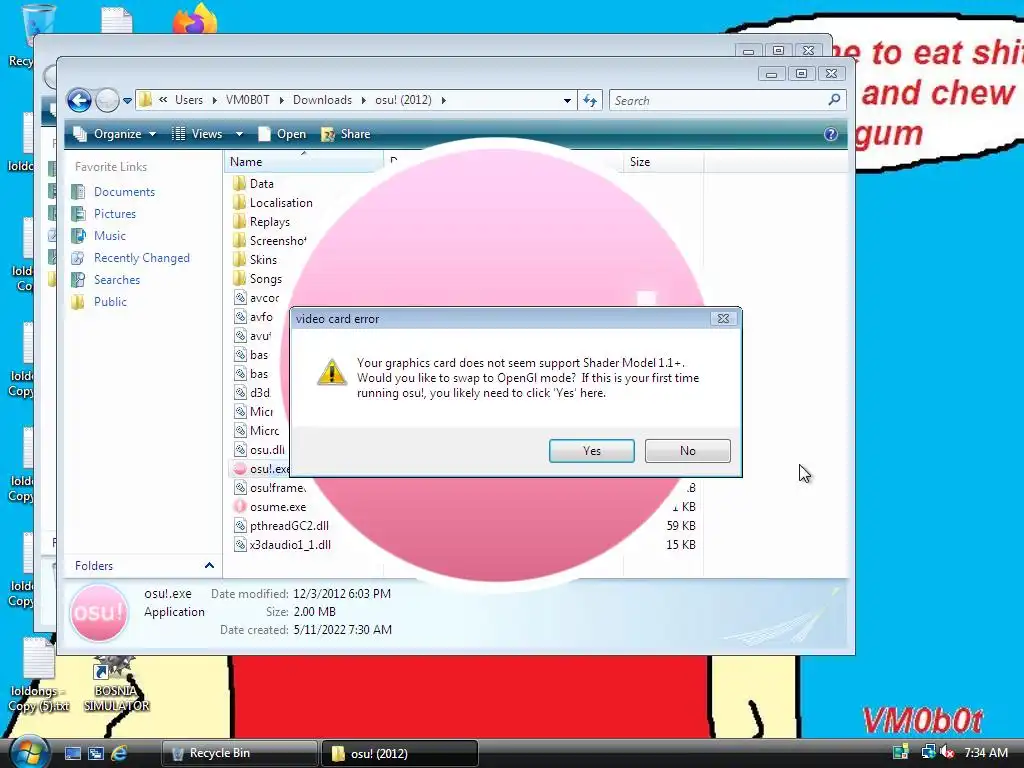The height and width of the screenshot is (768, 1024).
Task: Click Yes in video card error dialog
Action: click(592, 451)
